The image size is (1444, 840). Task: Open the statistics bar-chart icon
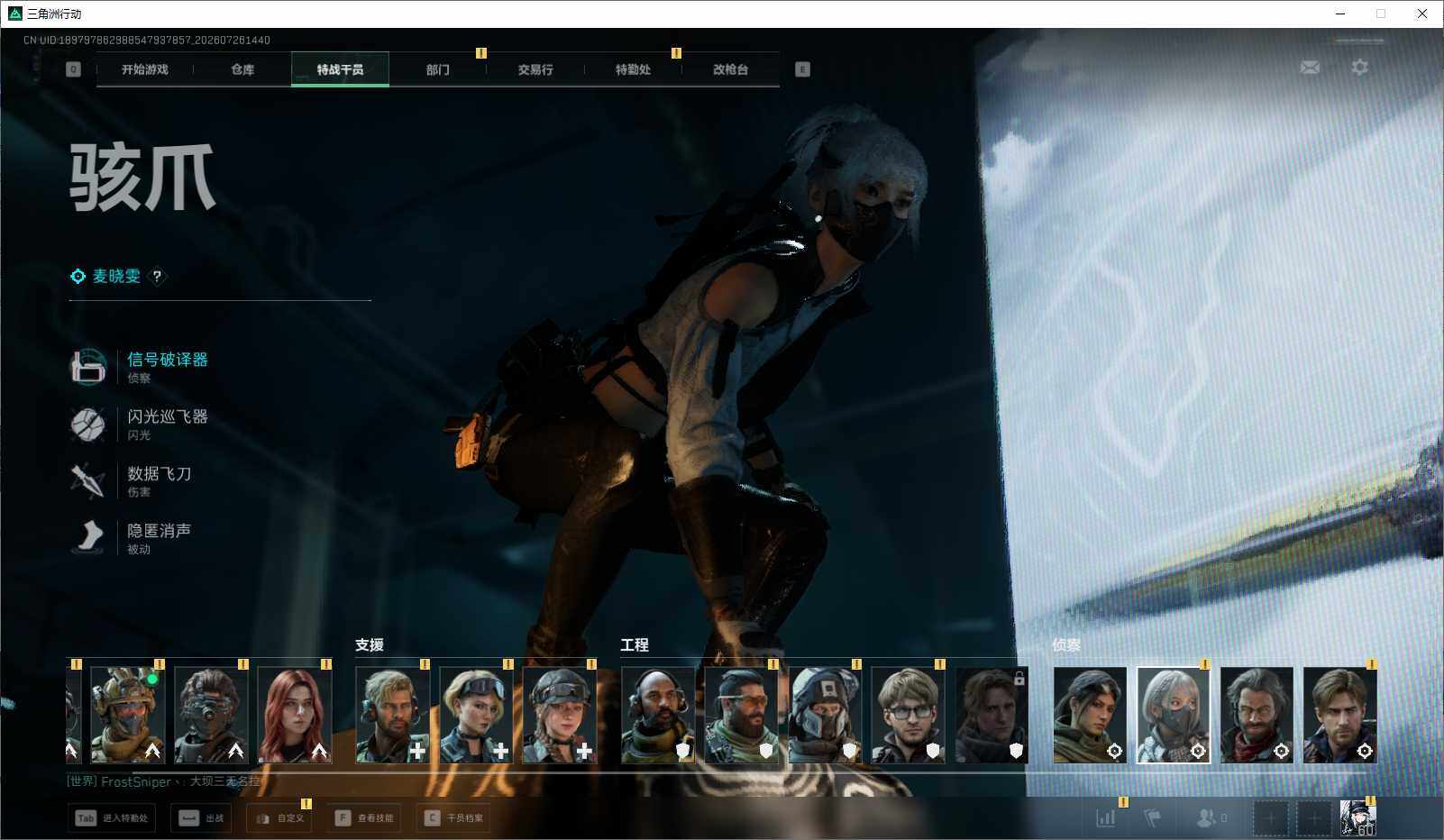click(x=1106, y=818)
